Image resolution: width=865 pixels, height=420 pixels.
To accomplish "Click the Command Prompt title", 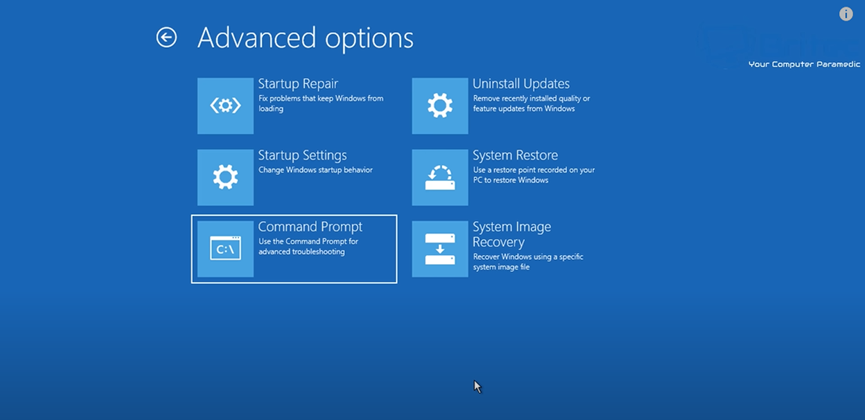I will pyautogui.click(x=311, y=227).
